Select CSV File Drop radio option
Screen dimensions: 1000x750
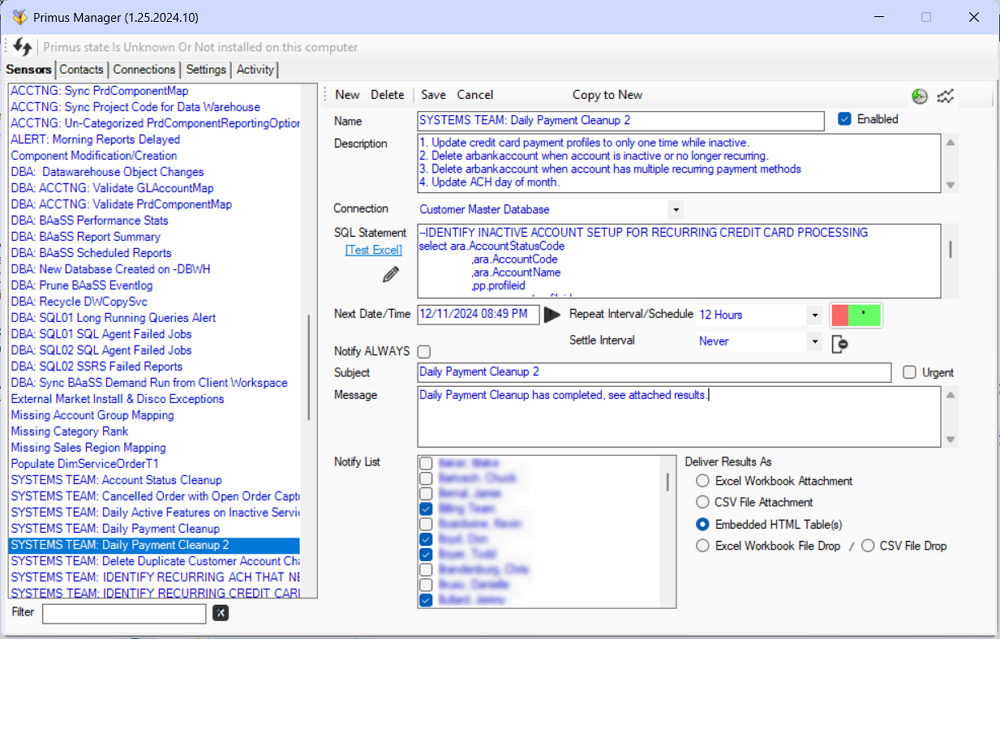tap(868, 546)
